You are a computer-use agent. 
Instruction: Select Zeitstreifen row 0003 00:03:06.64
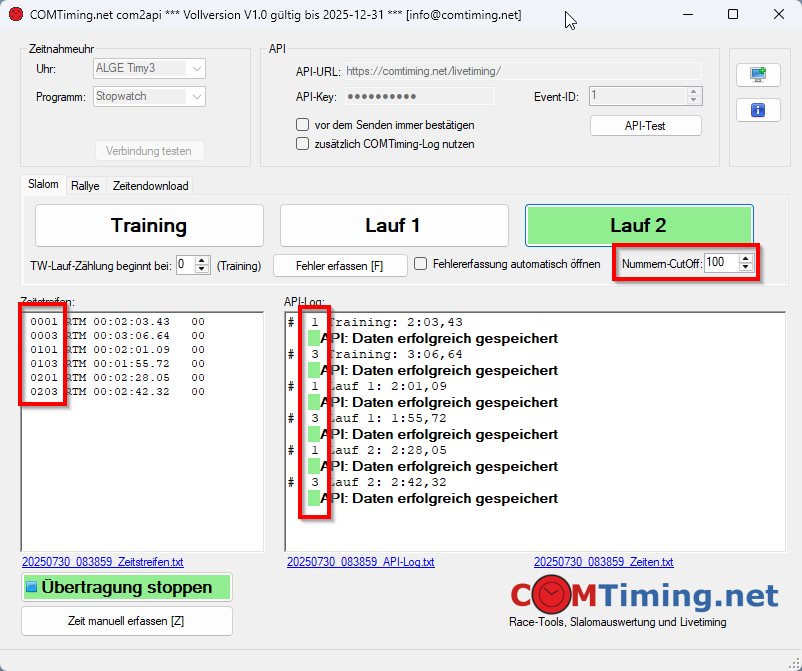(x=118, y=336)
